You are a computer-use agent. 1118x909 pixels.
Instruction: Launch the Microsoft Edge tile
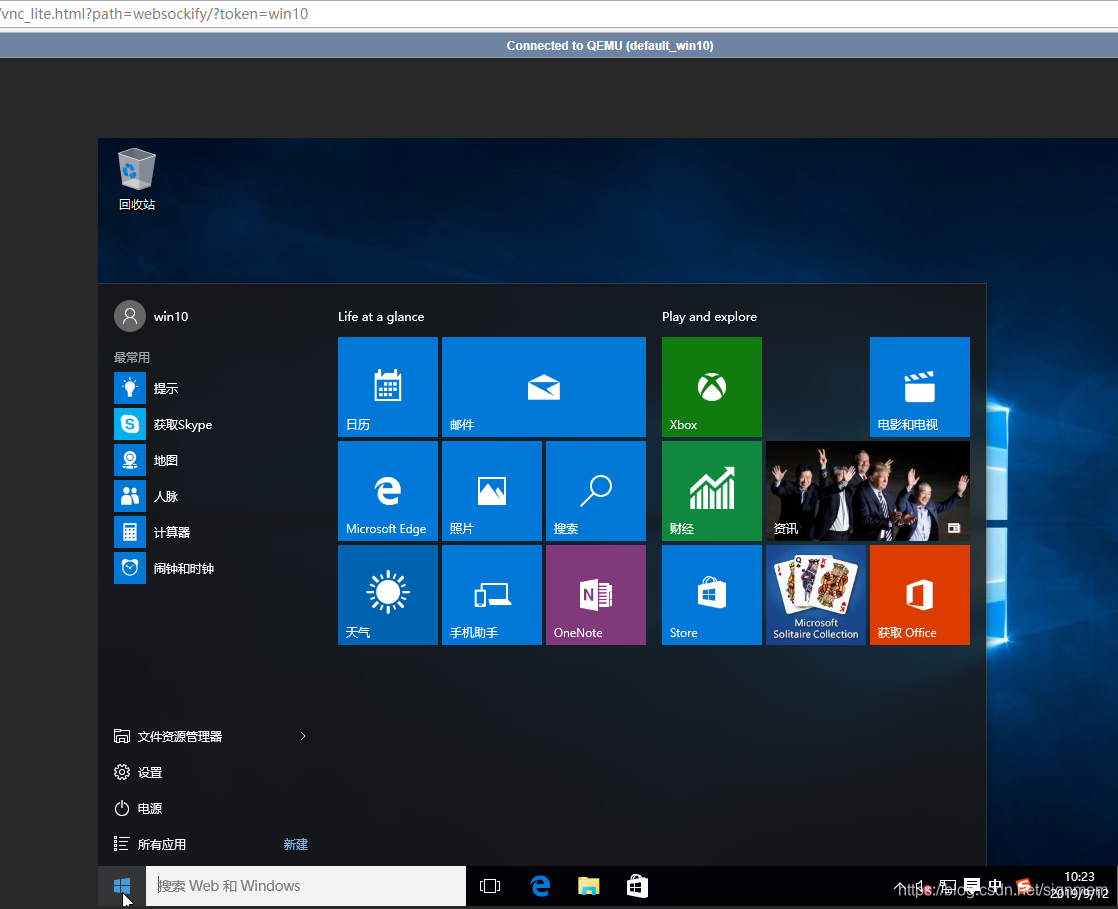pyautogui.click(x=388, y=491)
